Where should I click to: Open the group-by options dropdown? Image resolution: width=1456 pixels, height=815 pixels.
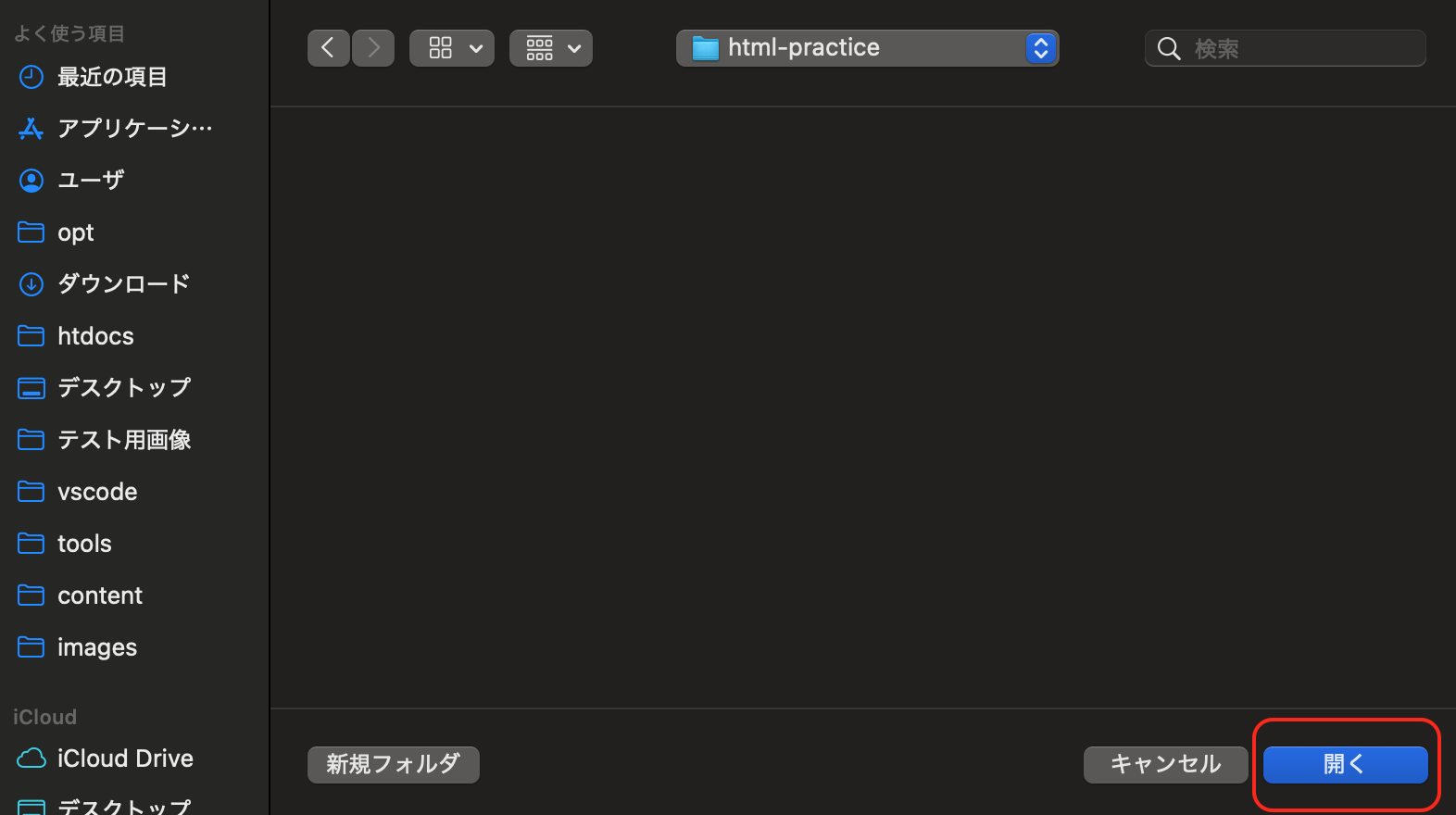551,48
